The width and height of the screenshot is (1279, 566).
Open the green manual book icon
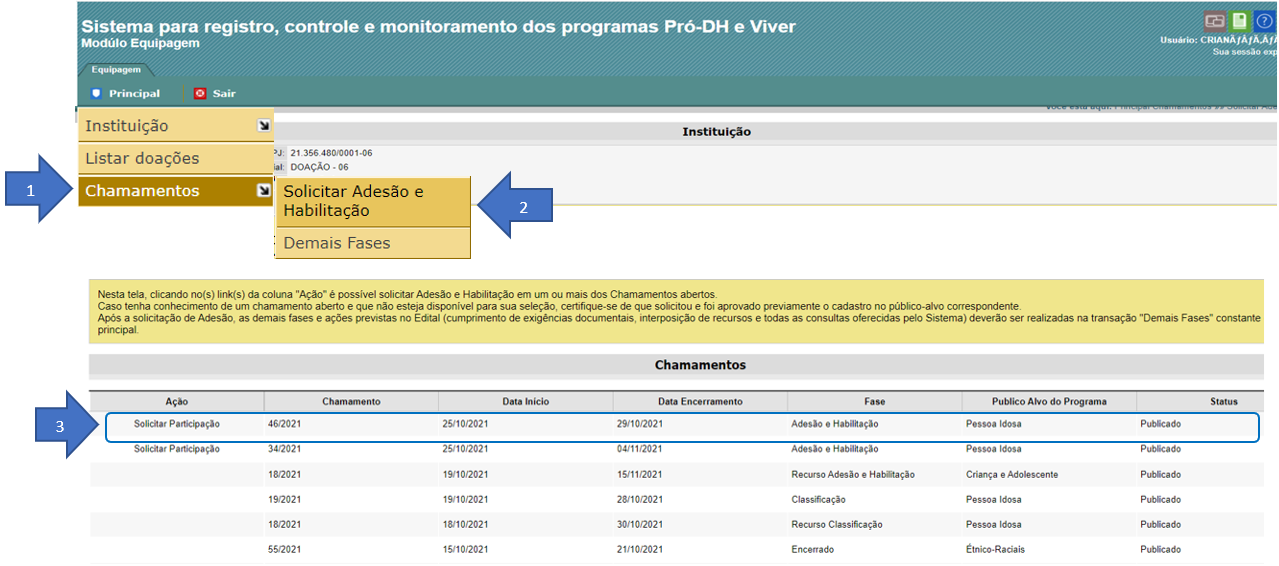[1240, 21]
